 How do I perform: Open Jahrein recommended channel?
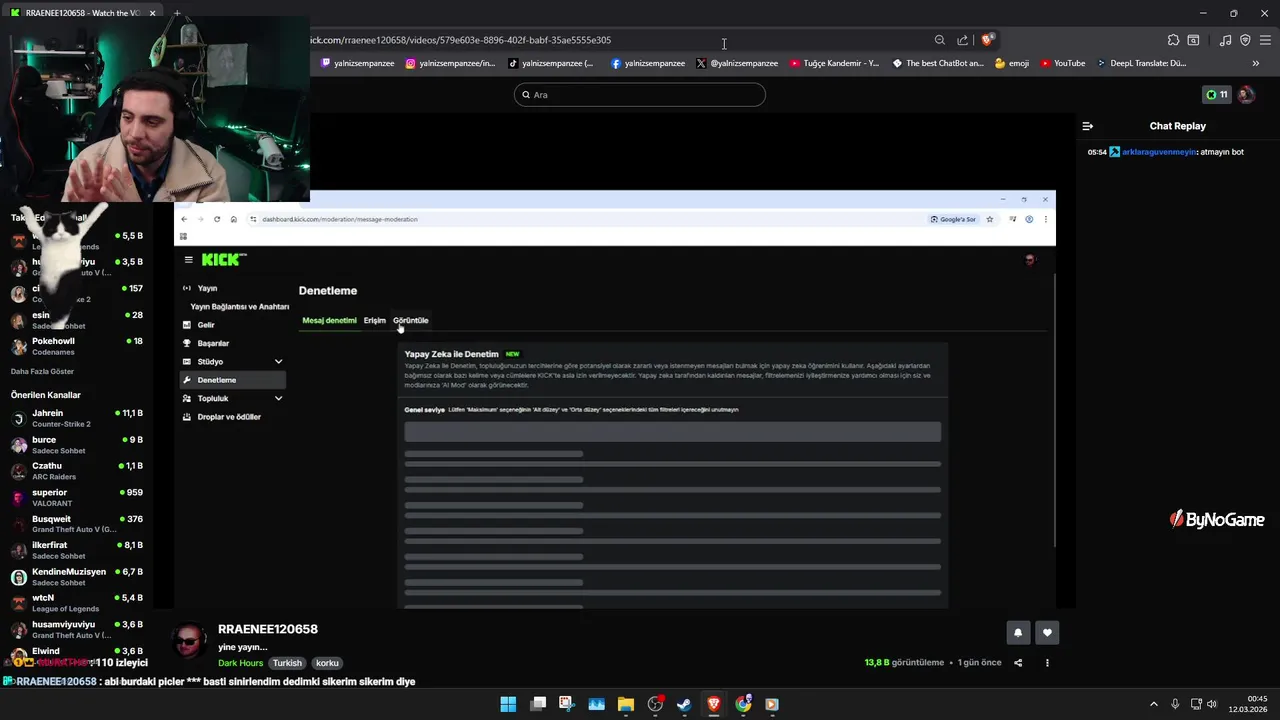point(77,418)
